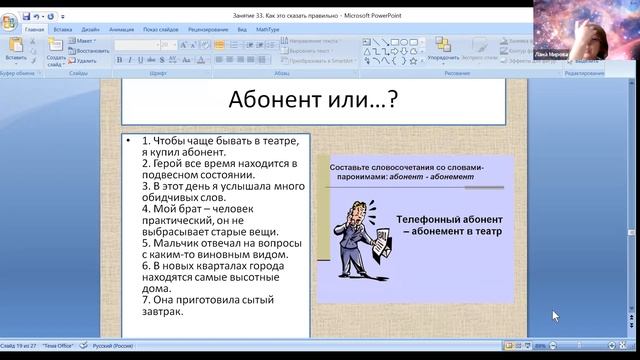The height and width of the screenshot is (360, 640).
Task: Open the font size dropdown
Action: click(174, 44)
